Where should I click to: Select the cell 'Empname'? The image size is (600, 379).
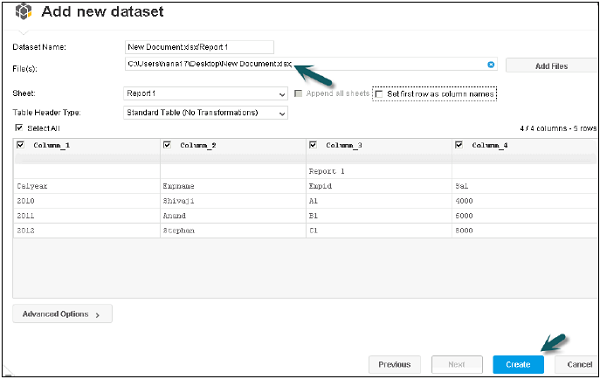click(x=233, y=186)
